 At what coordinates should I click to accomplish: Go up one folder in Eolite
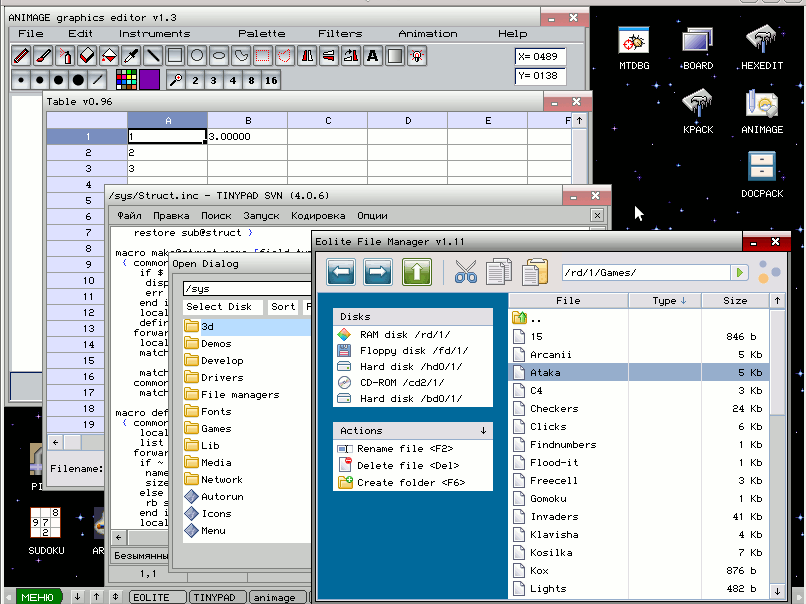416,271
